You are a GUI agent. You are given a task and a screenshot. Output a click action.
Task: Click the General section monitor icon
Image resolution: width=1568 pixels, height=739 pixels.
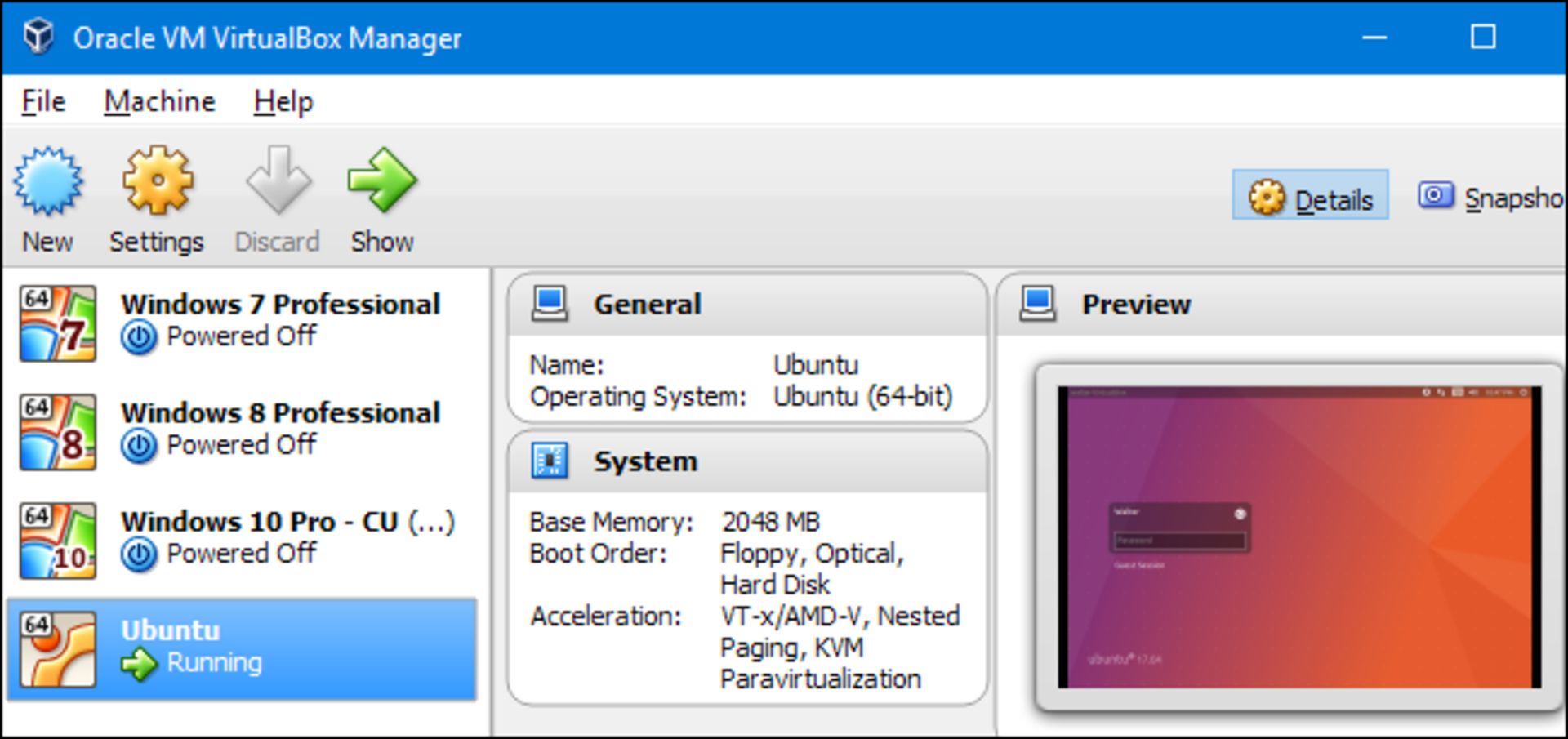click(550, 304)
